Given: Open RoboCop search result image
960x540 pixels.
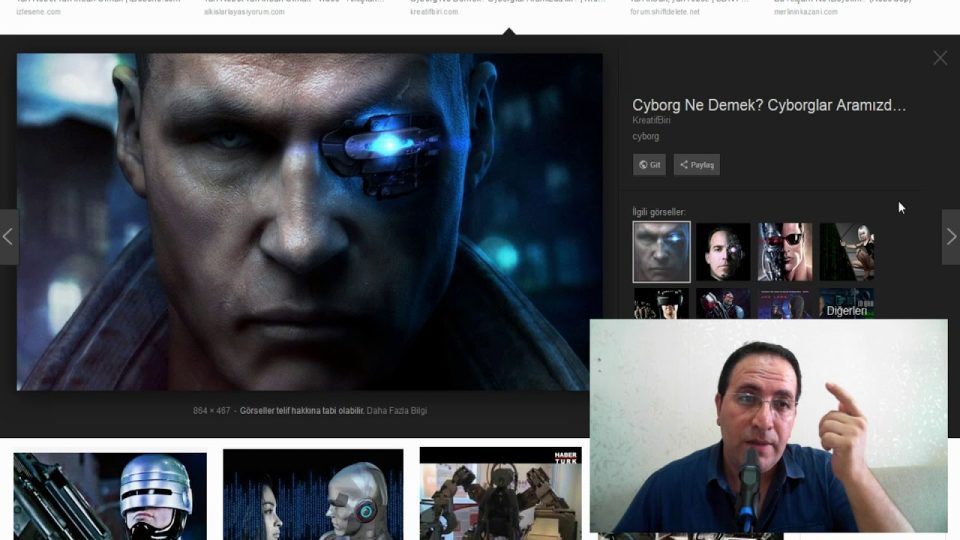Looking at the screenshot, I should tap(110, 497).
